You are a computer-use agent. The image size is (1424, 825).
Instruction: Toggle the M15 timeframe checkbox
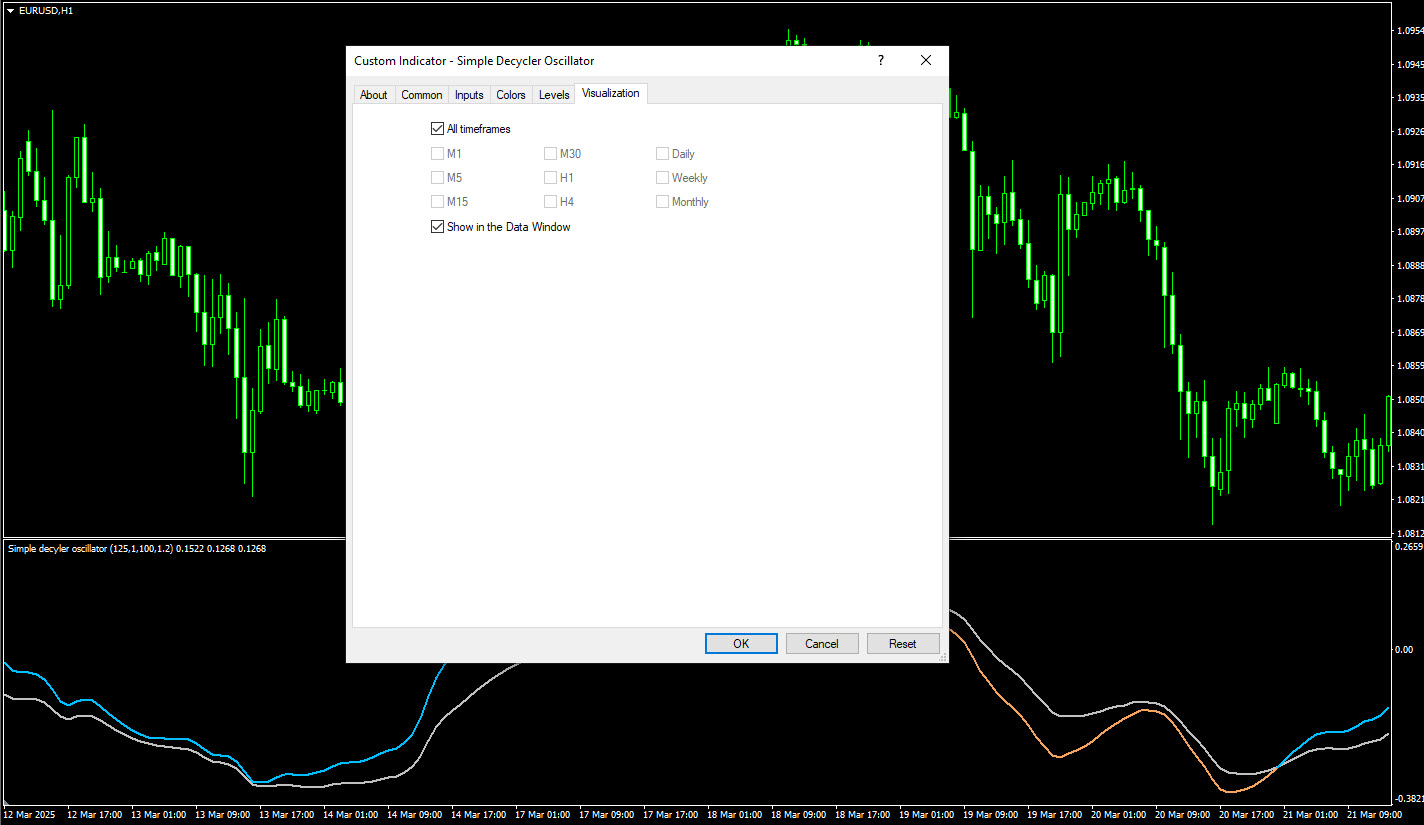(437, 202)
